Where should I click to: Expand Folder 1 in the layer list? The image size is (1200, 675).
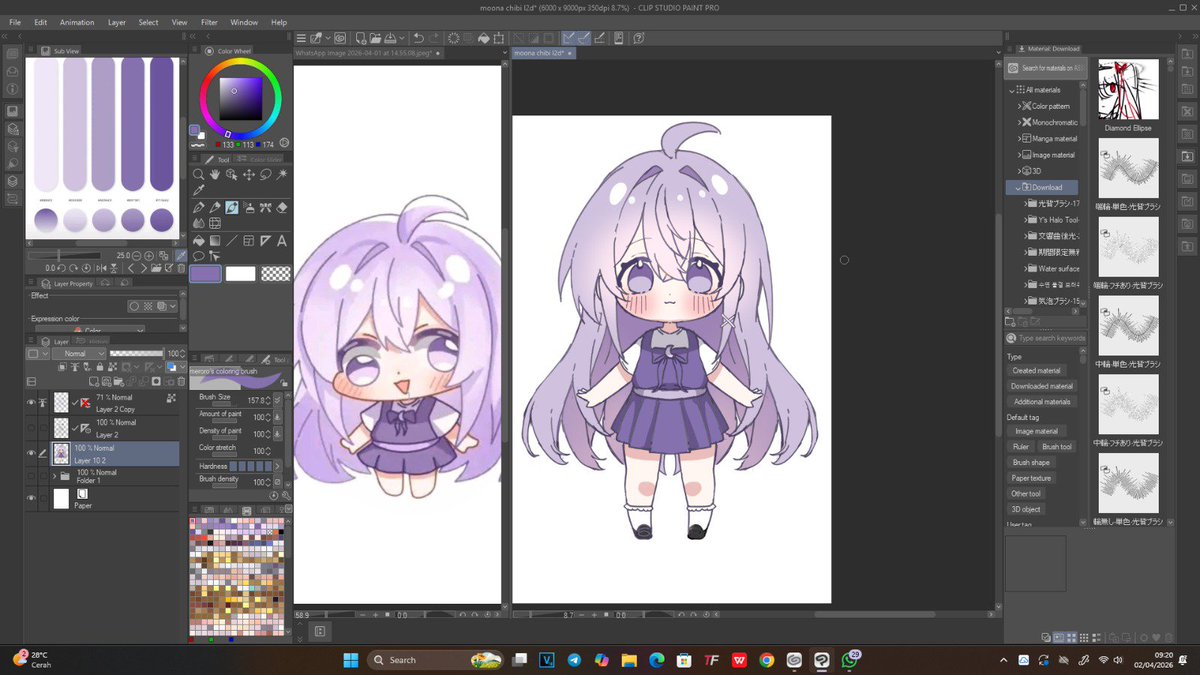(x=55, y=476)
